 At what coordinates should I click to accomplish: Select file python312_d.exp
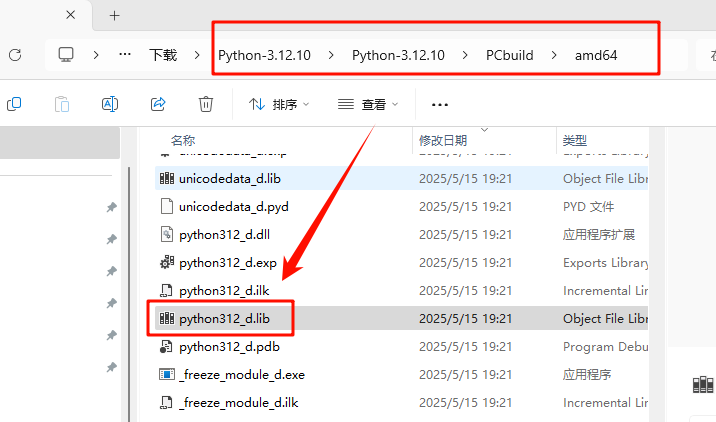(228, 263)
